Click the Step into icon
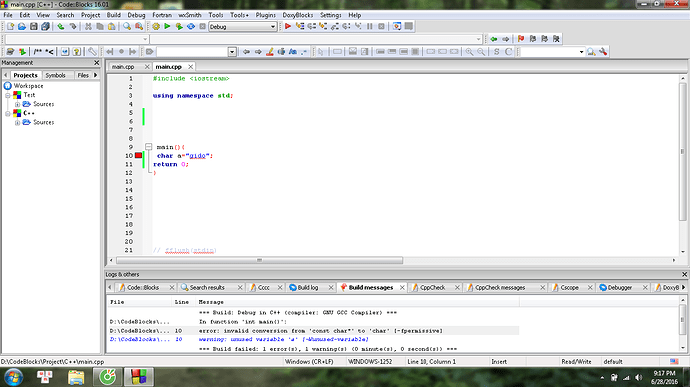The image size is (690, 387). (x=323, y=26)
